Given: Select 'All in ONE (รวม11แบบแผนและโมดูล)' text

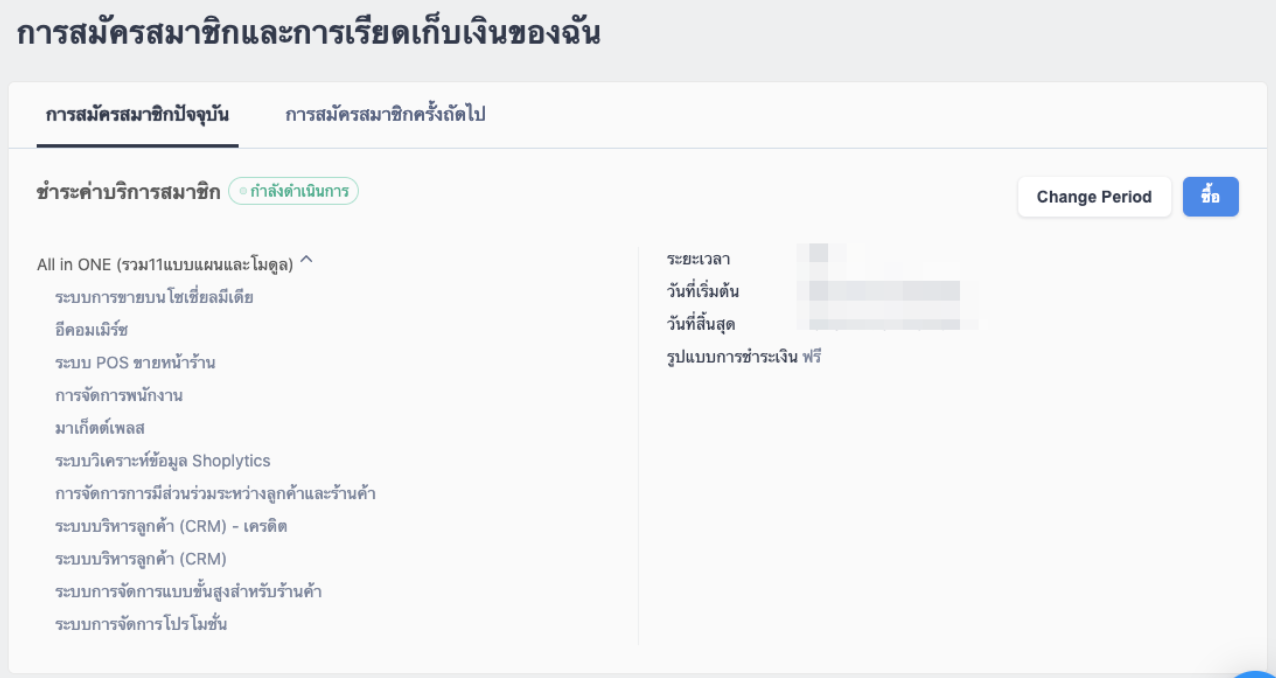Looking at the screenshot, I should [x=165, y=265].
